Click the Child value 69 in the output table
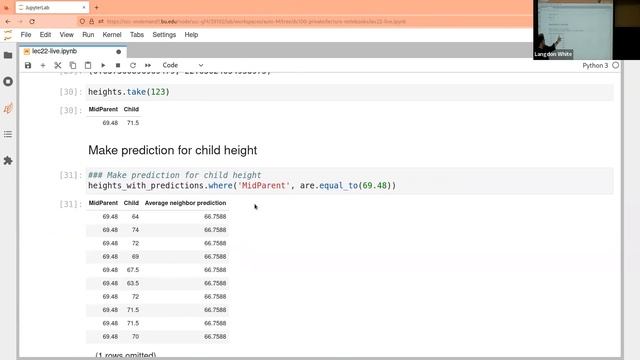Image resolution: width=640 pixels, height=360 pixels. tap(135, 257)
